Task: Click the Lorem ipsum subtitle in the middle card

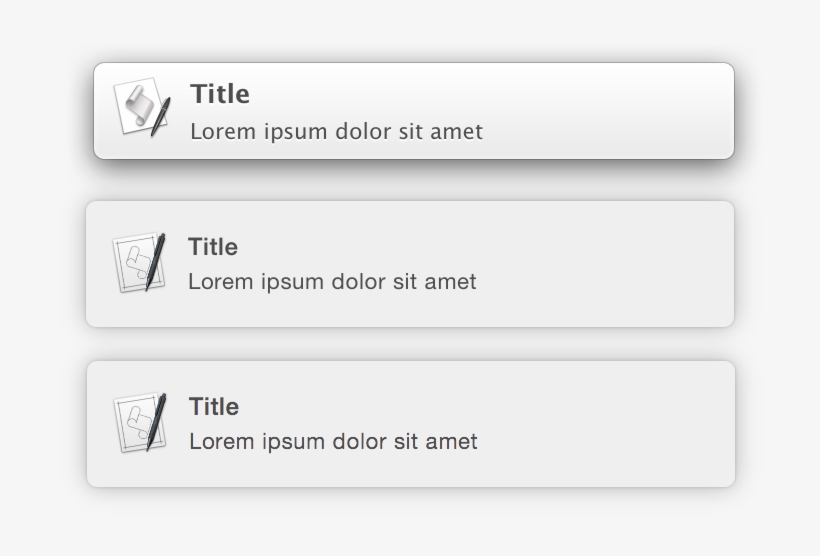Action: [x=332, y=282]
